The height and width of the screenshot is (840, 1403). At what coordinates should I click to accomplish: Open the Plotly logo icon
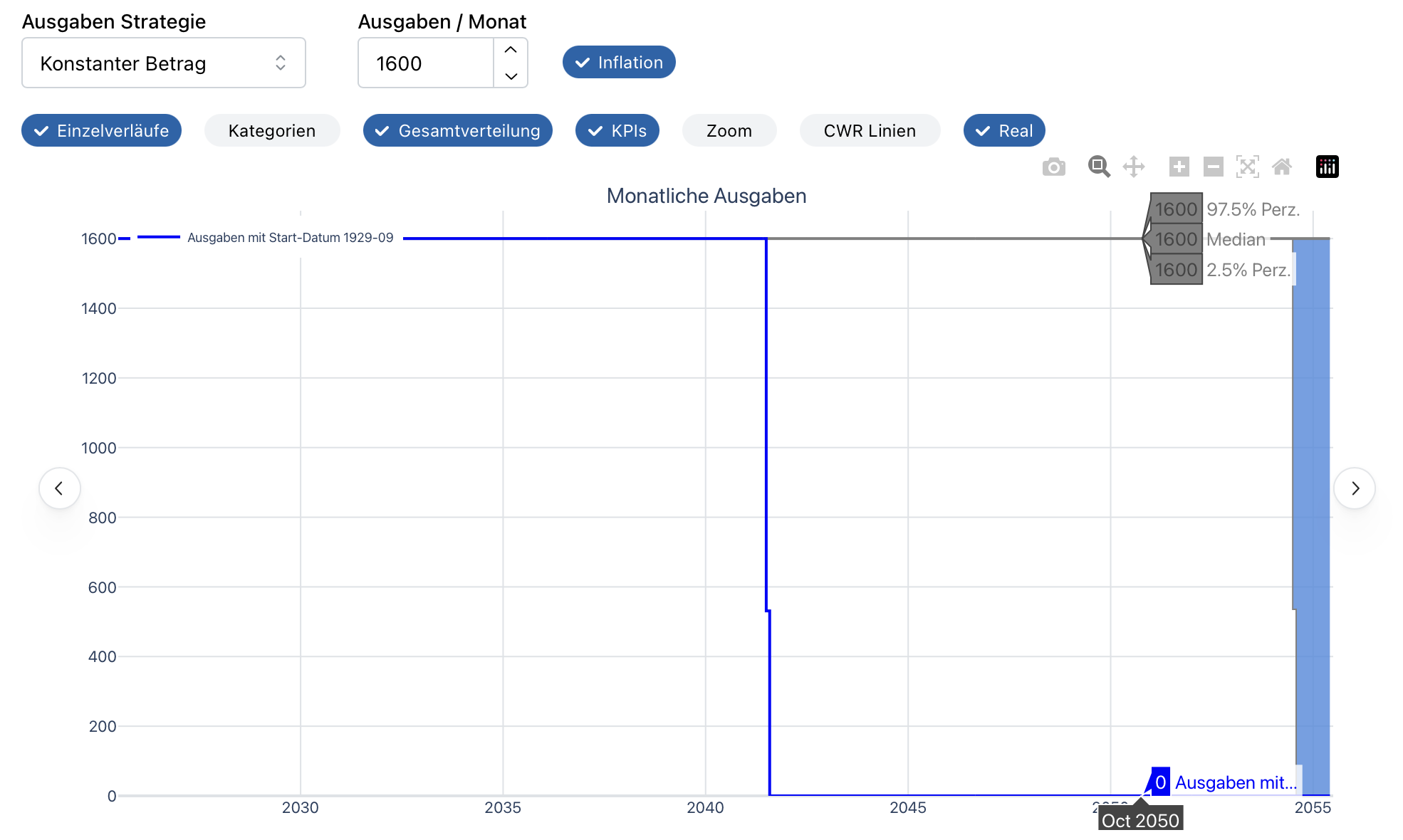pyautogui.click(x=1327, y=167)
